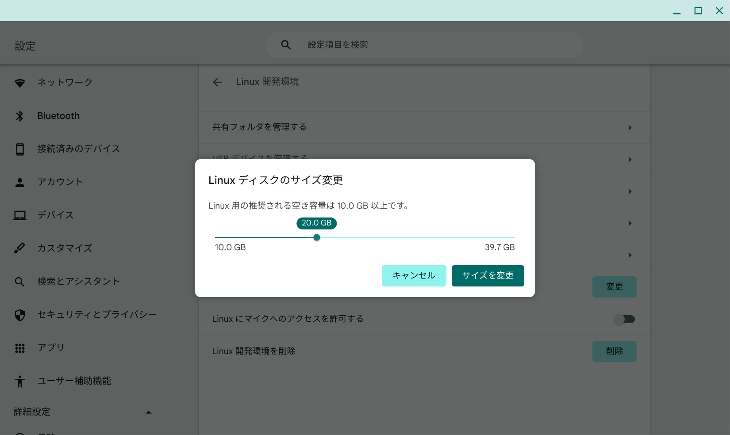Open the Bluetooth settings section
The image size is (730, 435).
coord(58,116)
